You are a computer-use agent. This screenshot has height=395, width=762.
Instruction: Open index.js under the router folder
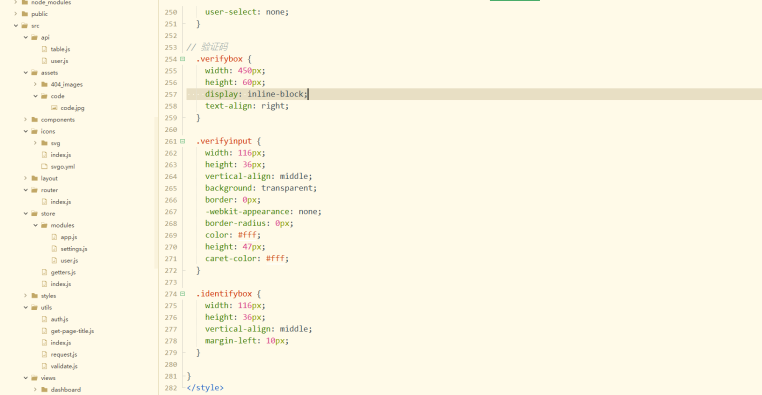pos(61,202)
